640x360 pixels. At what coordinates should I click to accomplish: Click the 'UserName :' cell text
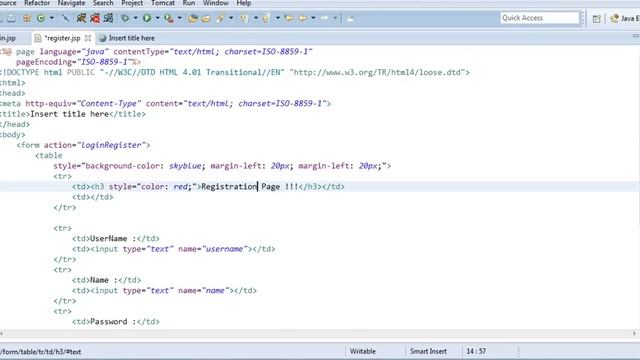point(113,238)
